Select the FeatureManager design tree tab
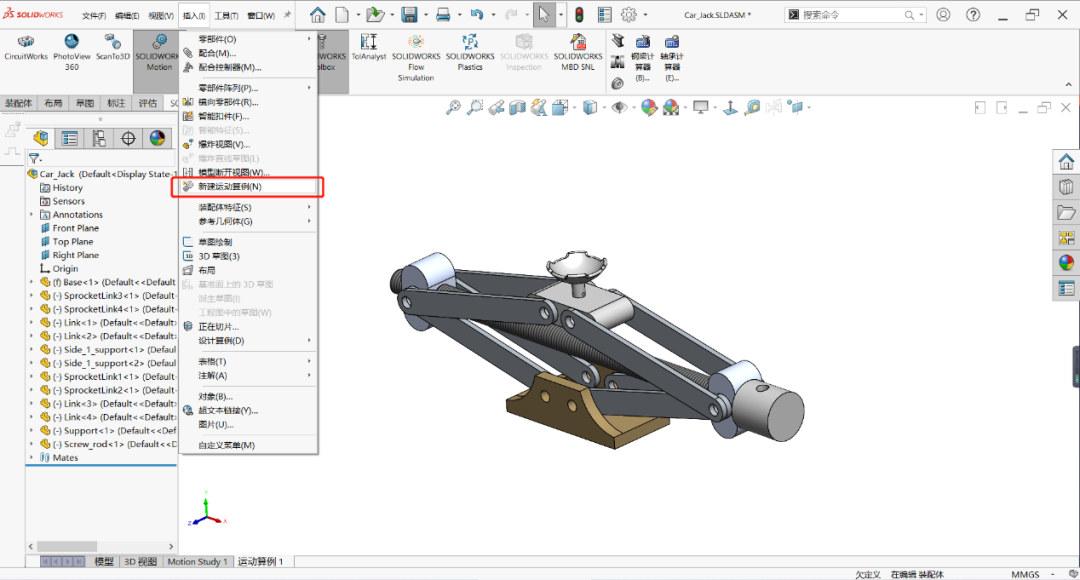This screenshot has width=1080, height=580. (x=41, y=138)
